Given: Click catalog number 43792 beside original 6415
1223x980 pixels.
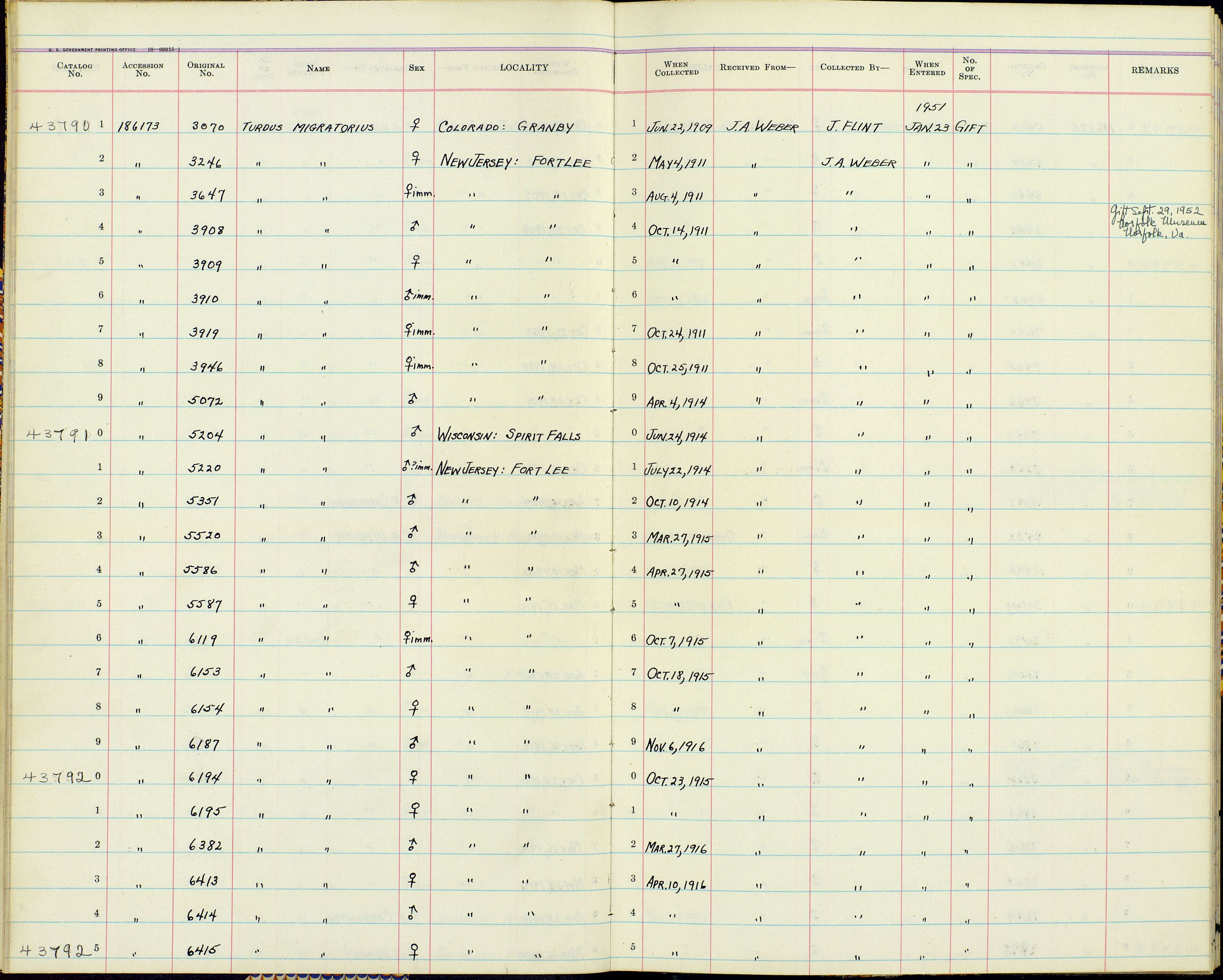Looking at the screenshot, I should [57, 951].
